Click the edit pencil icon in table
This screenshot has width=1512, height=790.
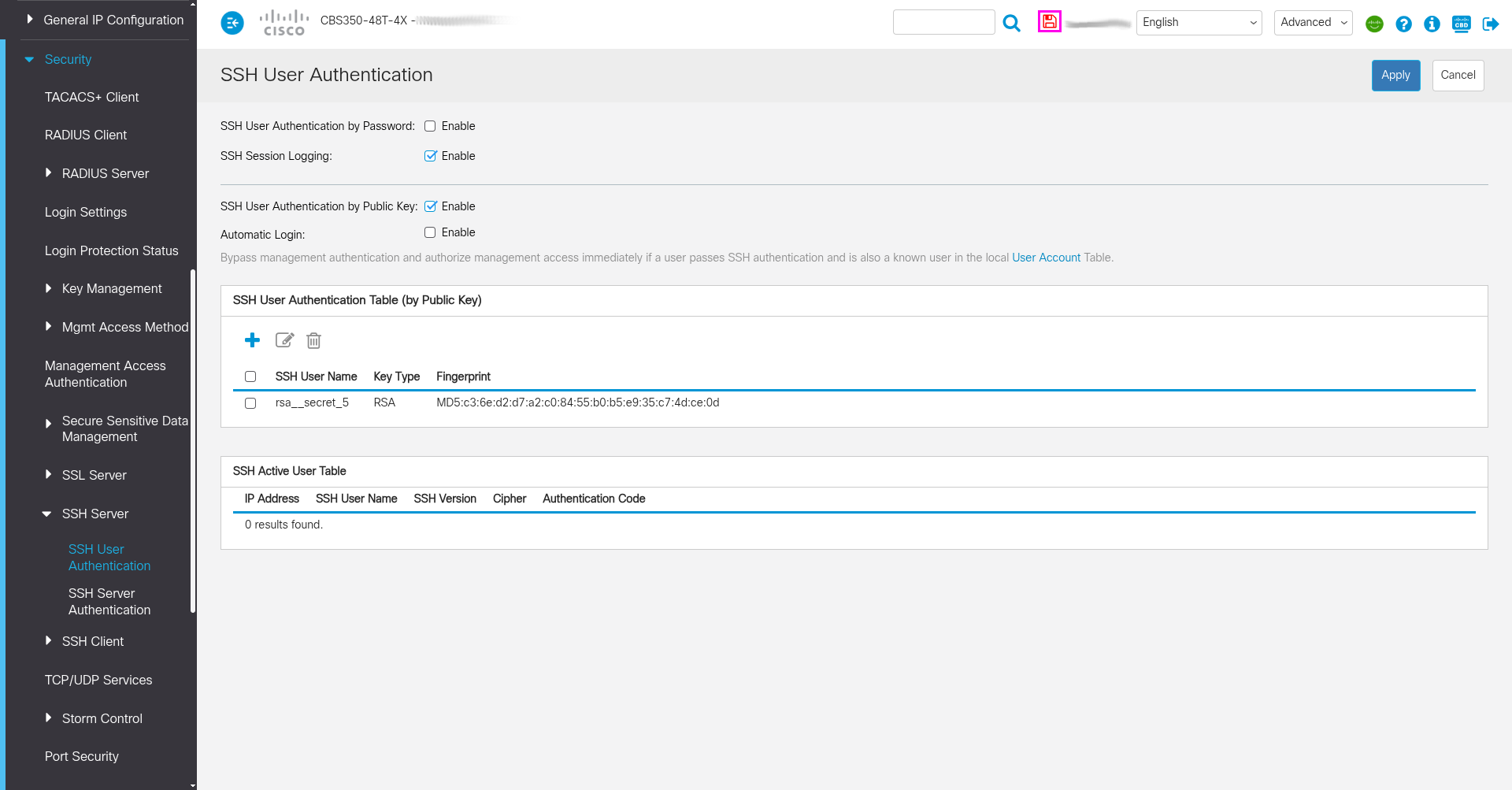[284, 340]
